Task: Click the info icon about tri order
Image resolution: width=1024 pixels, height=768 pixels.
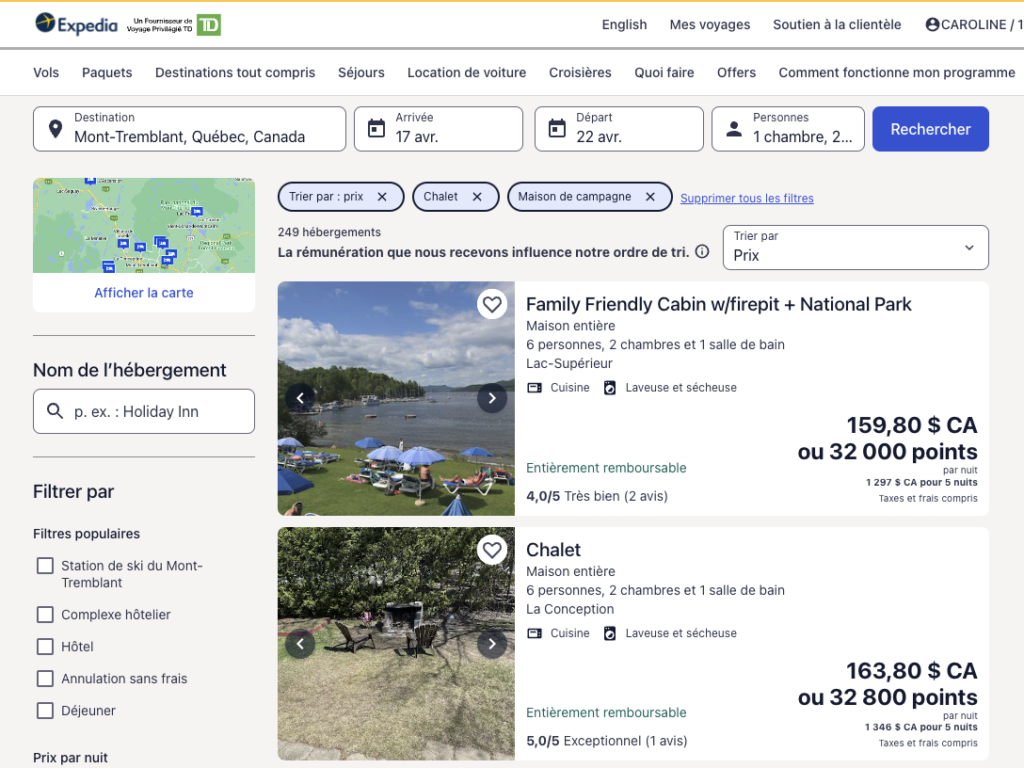Action: coord(702,252)
